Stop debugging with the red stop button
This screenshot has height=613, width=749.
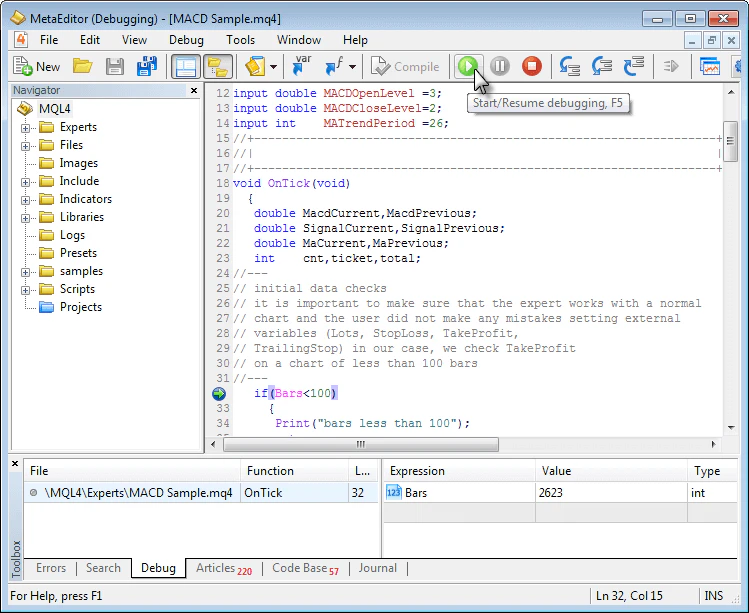(532, 66)
